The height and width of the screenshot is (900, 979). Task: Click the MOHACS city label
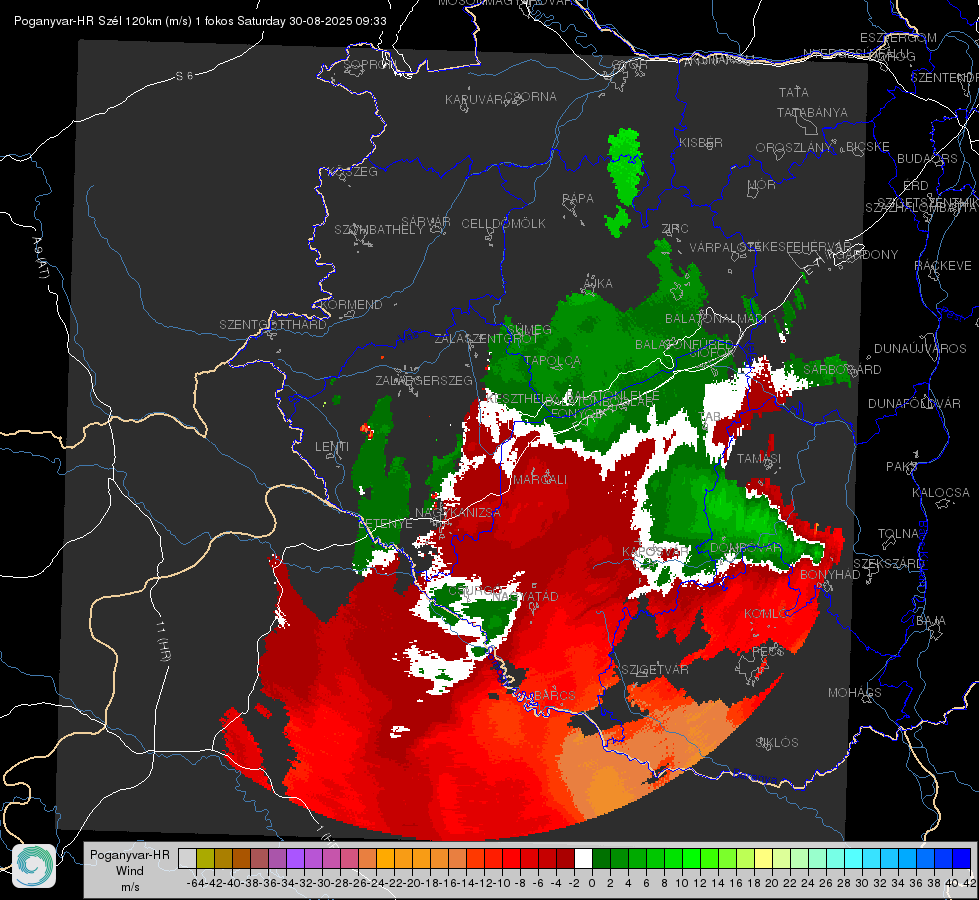tap(855, 693)
